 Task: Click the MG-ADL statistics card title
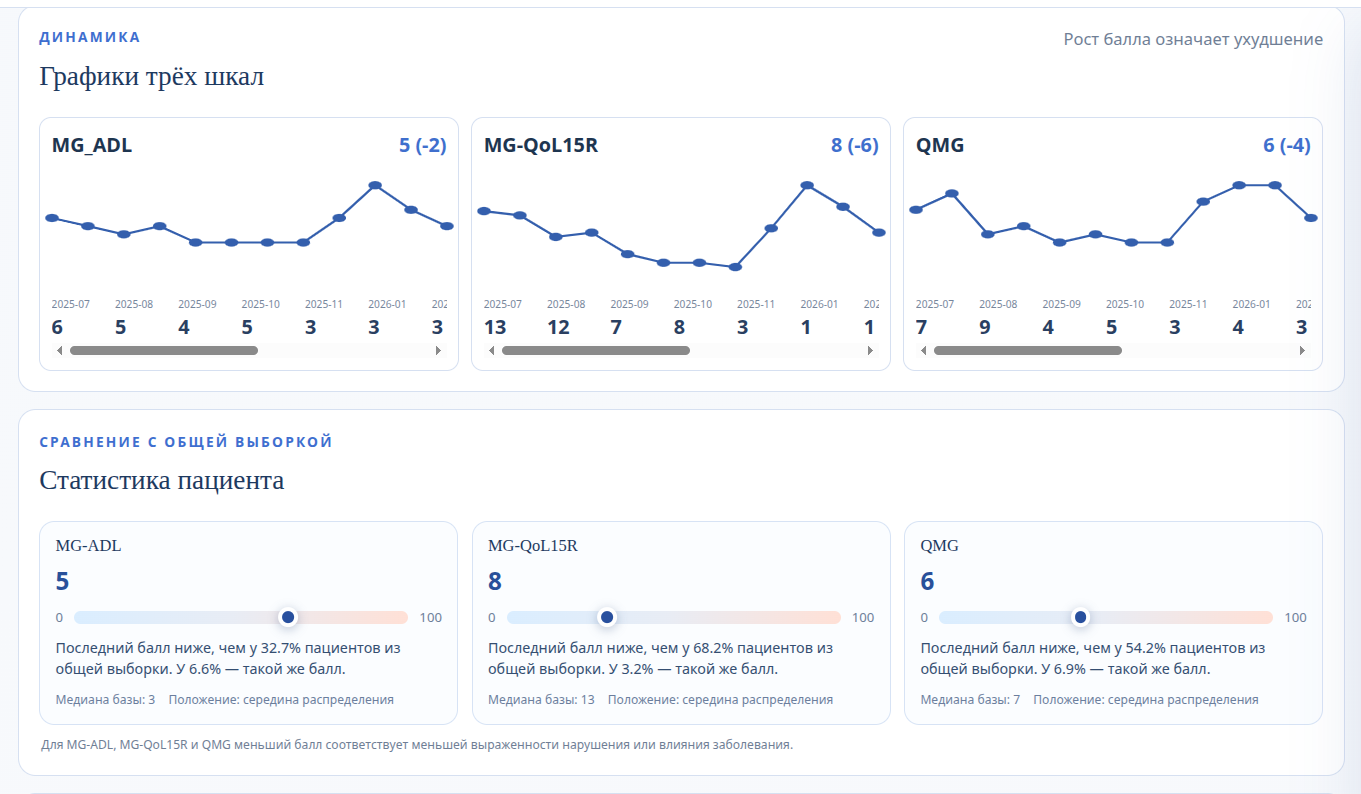tap(89, 546)
